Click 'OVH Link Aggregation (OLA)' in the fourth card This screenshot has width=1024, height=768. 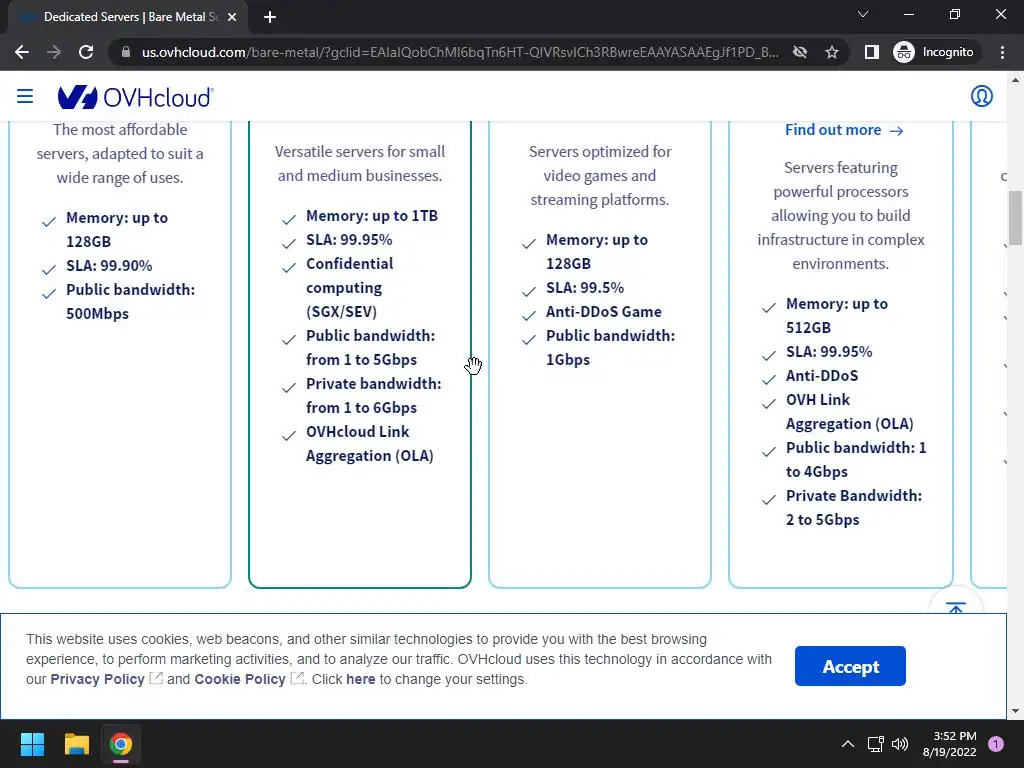849,411
